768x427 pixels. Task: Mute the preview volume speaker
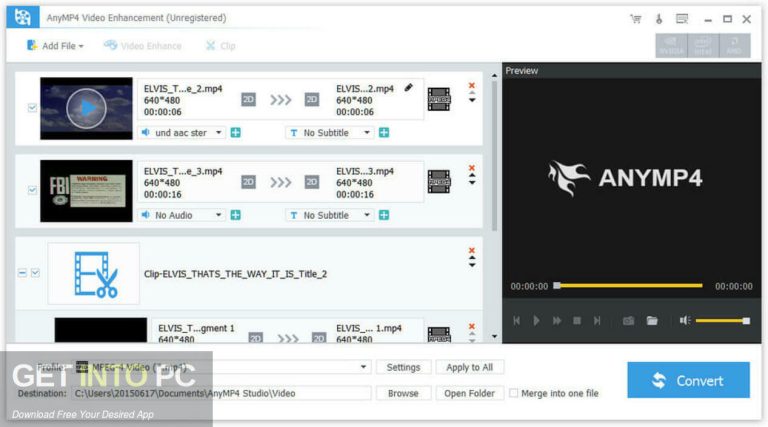coord(685,320)
